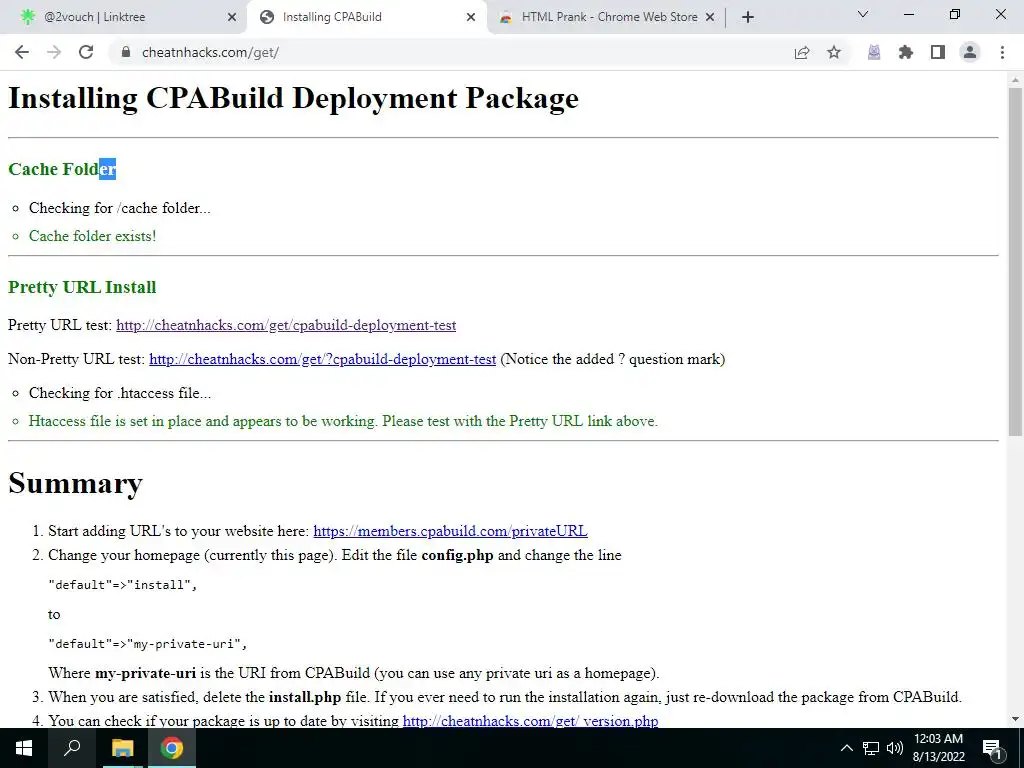Click Chrome icon in taskbar

172,748
